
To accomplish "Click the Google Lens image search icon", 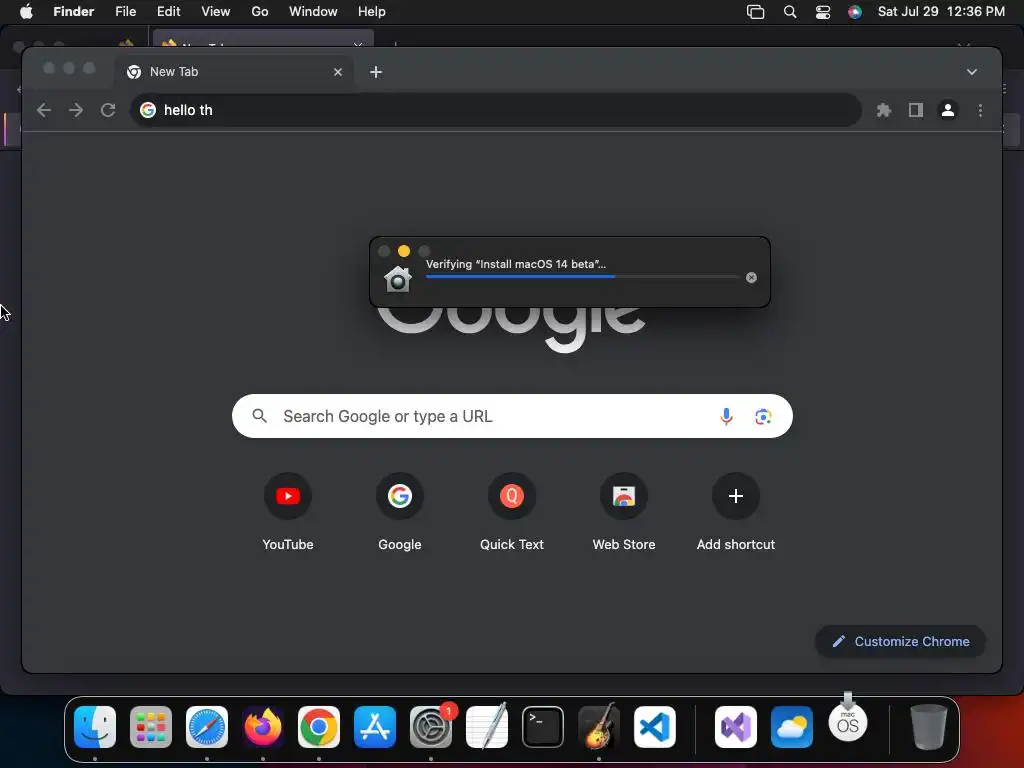I will 763,416.
